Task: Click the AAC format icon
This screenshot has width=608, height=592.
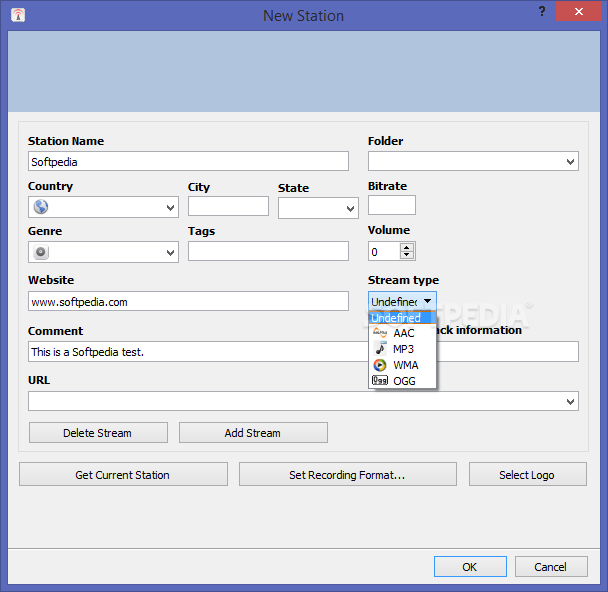Action: point(380,333)
